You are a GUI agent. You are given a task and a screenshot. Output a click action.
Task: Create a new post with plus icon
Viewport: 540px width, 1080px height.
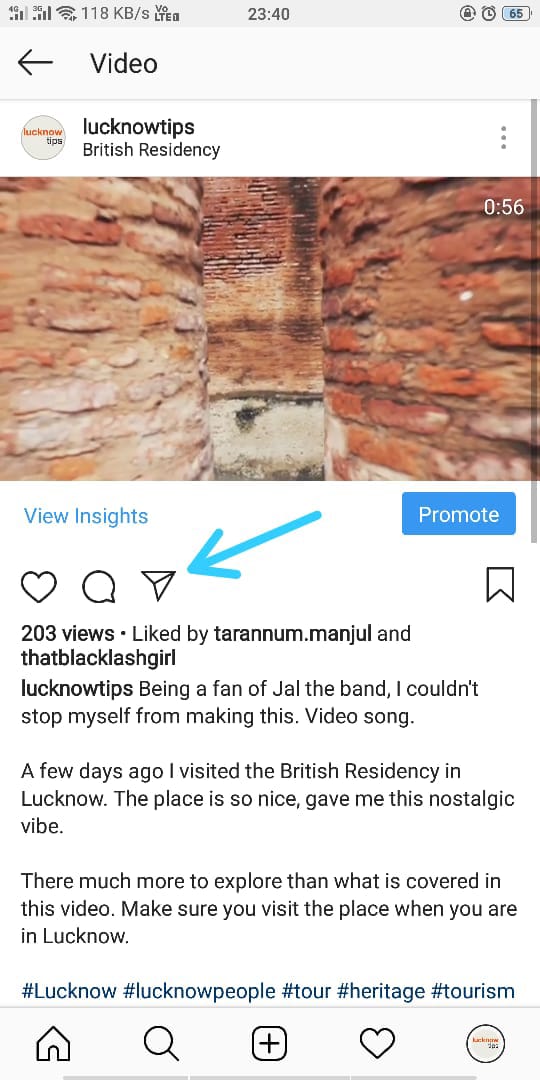pos(269,1043)
